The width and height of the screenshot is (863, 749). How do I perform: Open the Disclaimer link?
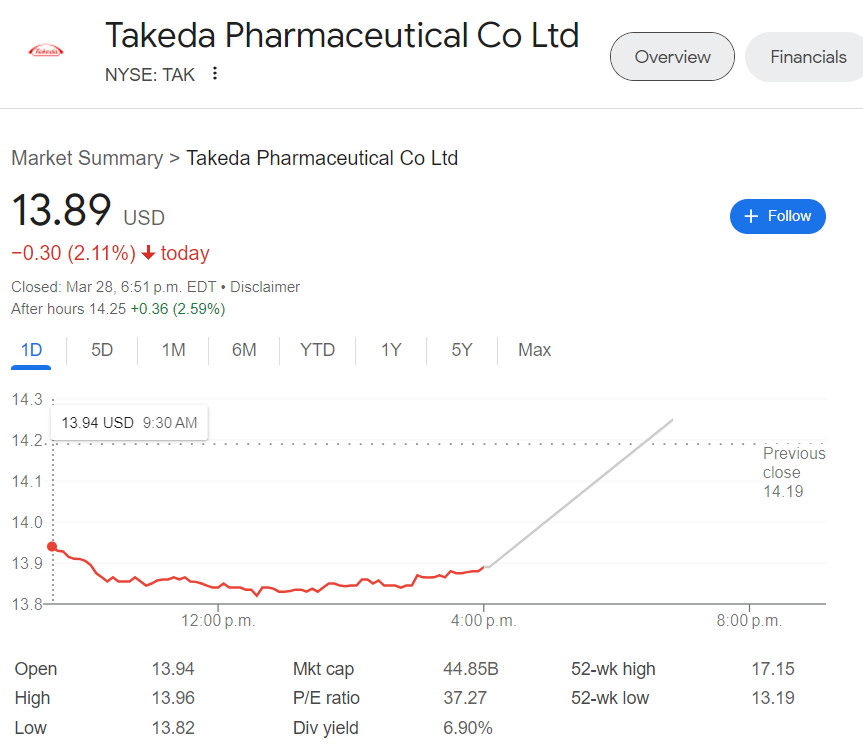coord(264,287)
